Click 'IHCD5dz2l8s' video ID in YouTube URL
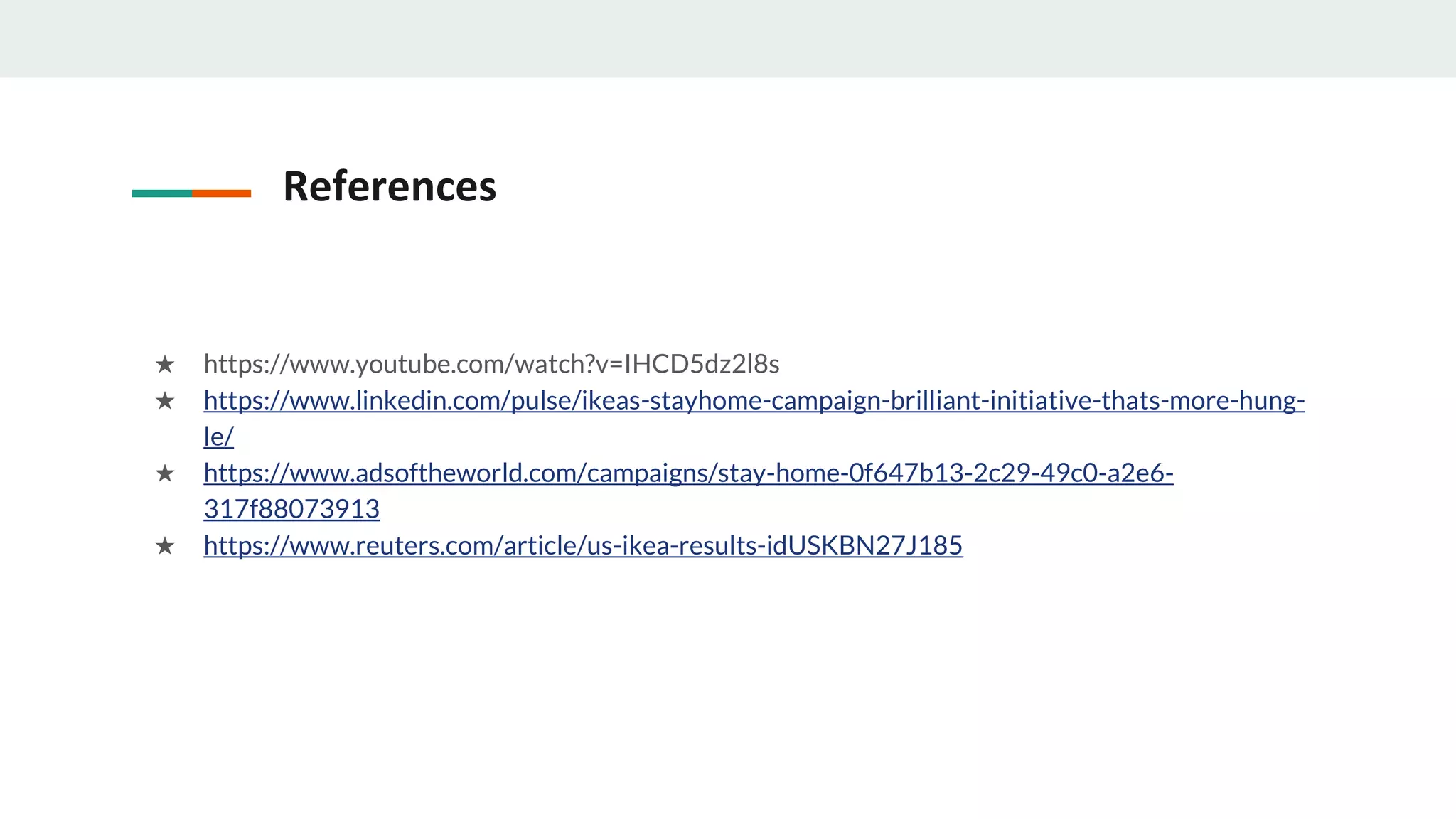This screenshot has height=819, width=1456. (x=702, y=365)
